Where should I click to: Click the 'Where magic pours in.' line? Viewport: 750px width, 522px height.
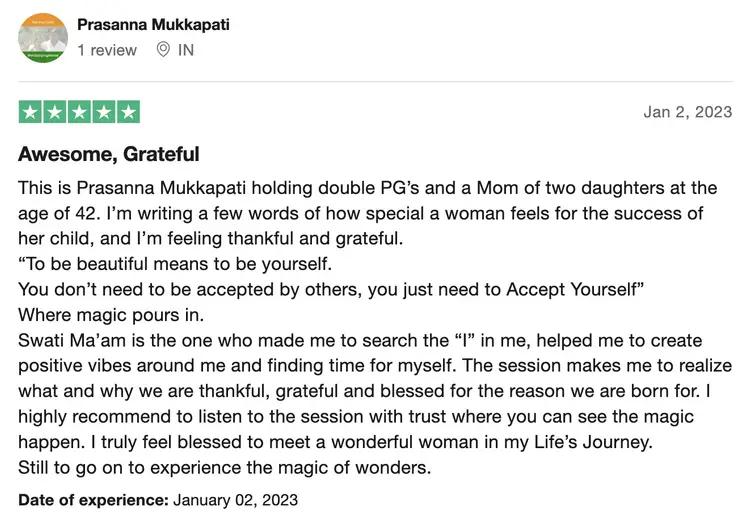click(x=111, y=315)
